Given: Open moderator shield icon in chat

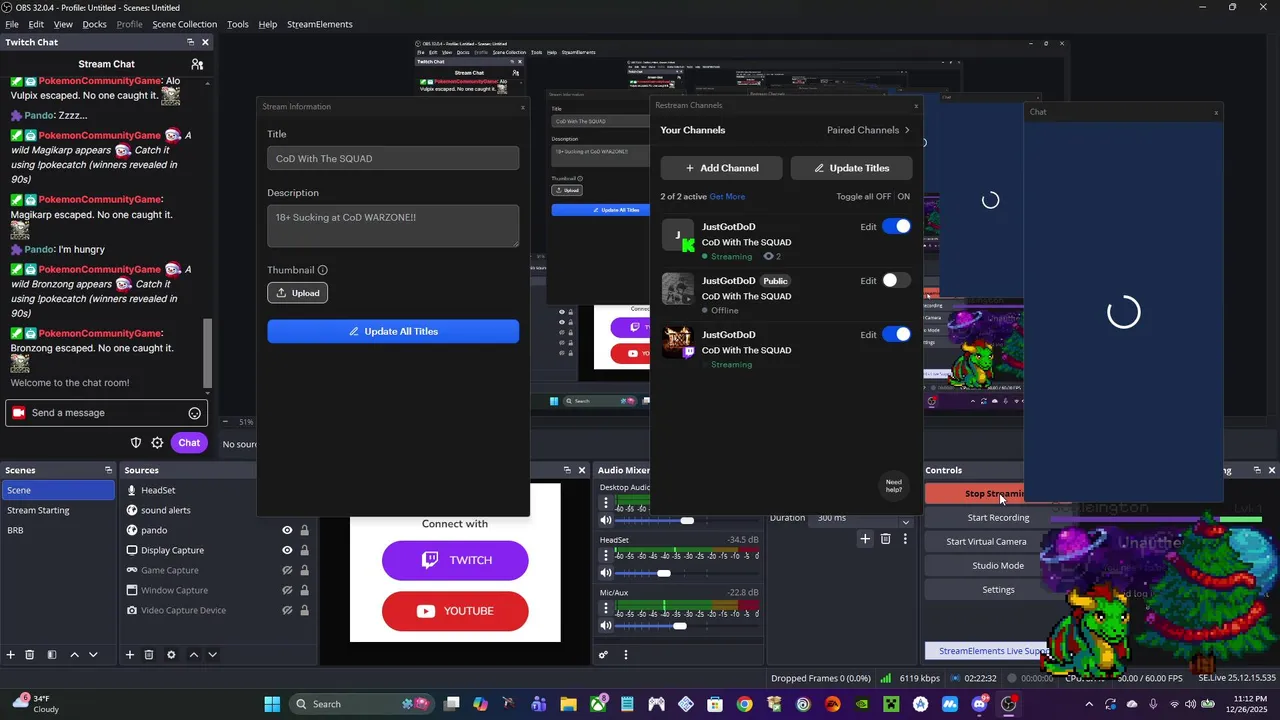Looking at the screenshot, I should [x=136, y=443].
